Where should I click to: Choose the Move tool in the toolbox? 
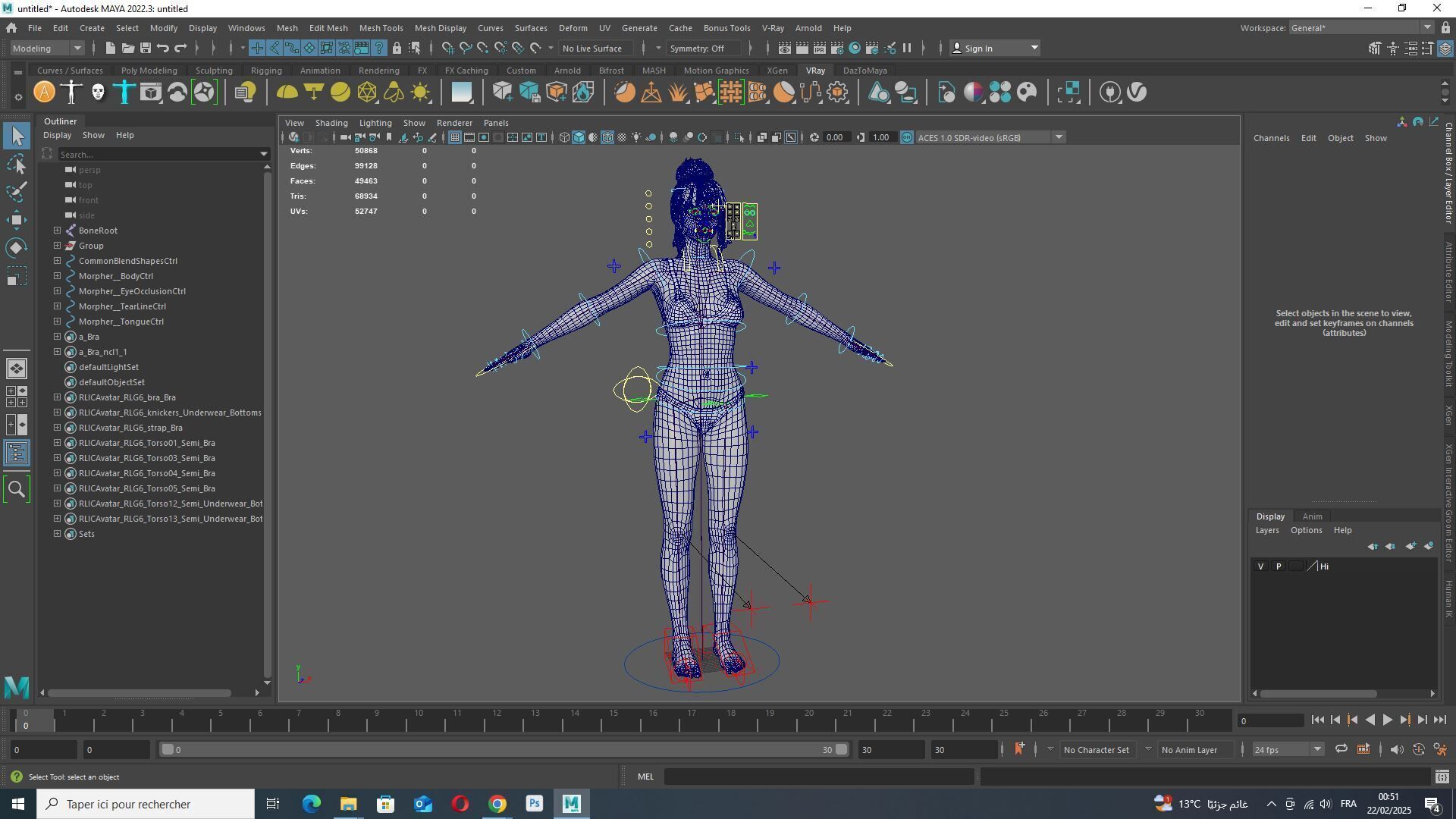pos(17,220)
